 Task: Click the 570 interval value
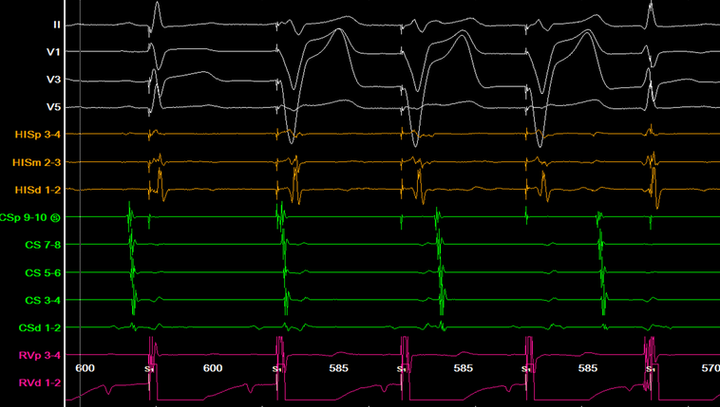710,368
